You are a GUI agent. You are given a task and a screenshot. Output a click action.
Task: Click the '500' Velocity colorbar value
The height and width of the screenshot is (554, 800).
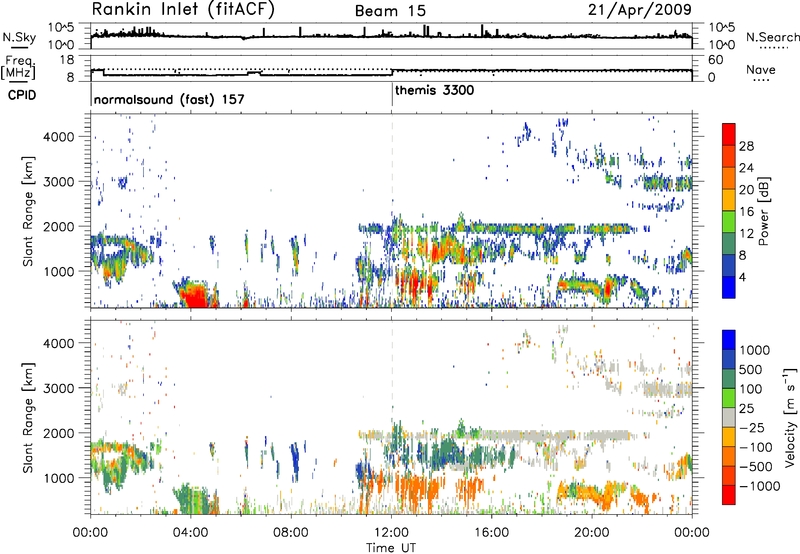(x=750, y=369)
